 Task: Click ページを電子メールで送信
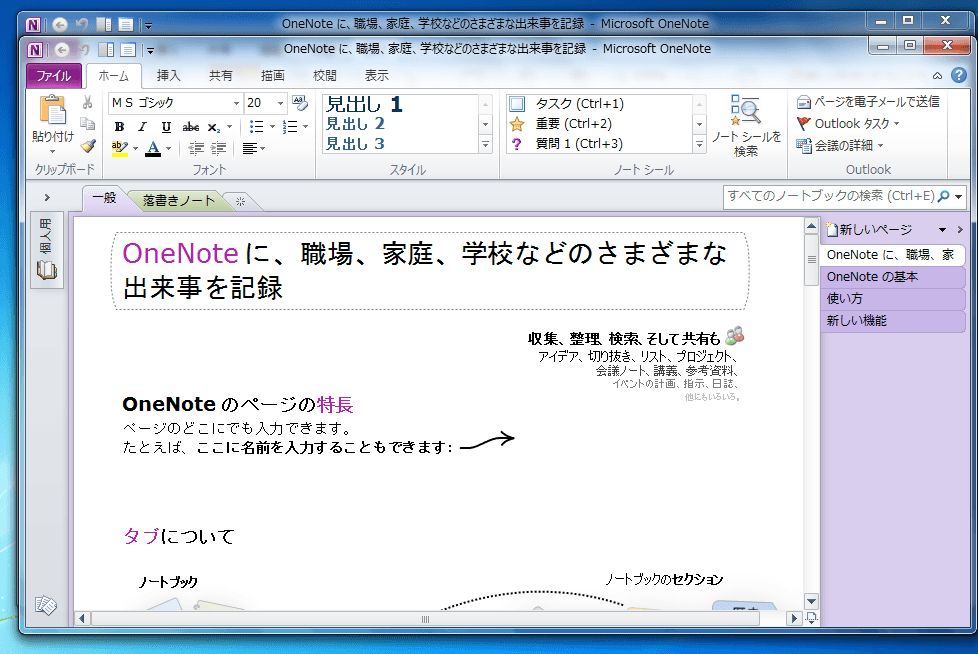click(868, 102)
